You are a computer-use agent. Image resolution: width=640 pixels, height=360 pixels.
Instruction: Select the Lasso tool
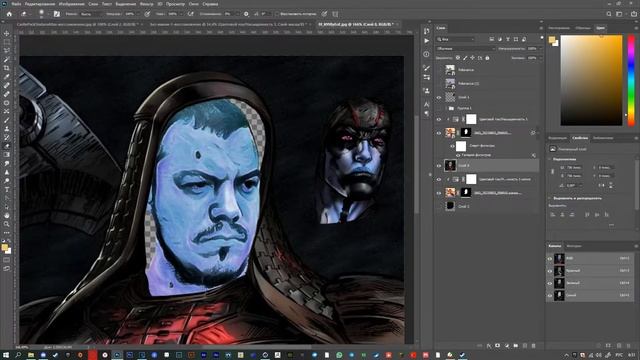click(7, 51)
